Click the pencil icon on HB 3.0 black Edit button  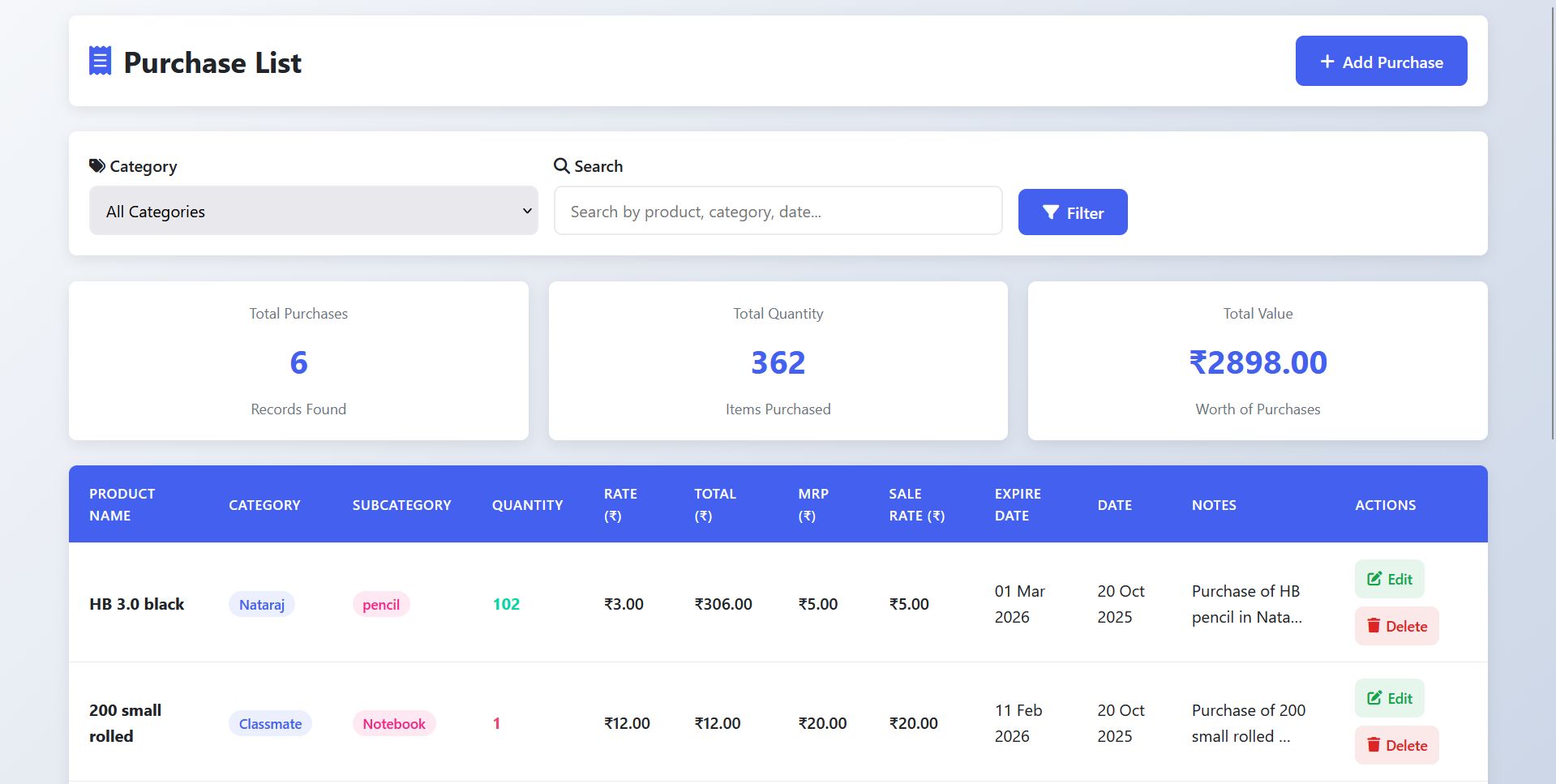(1374, 578)
